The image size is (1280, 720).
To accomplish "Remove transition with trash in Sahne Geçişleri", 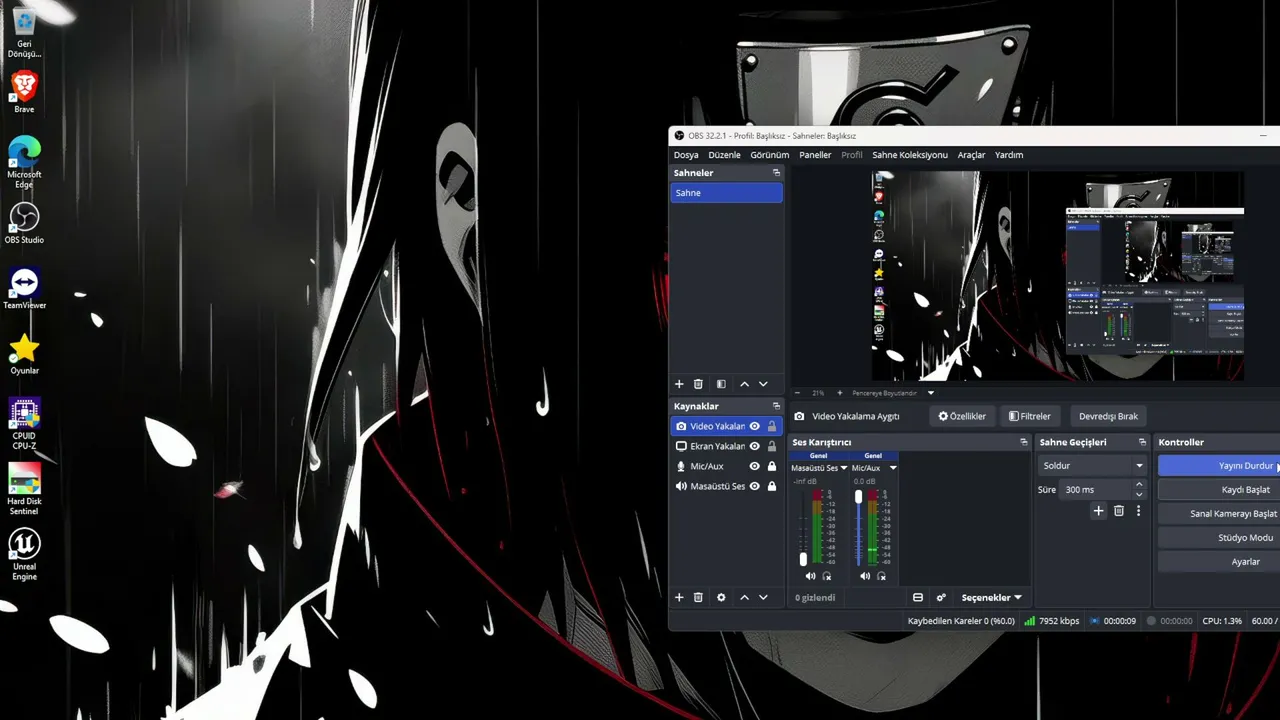I will point(1119,511).
